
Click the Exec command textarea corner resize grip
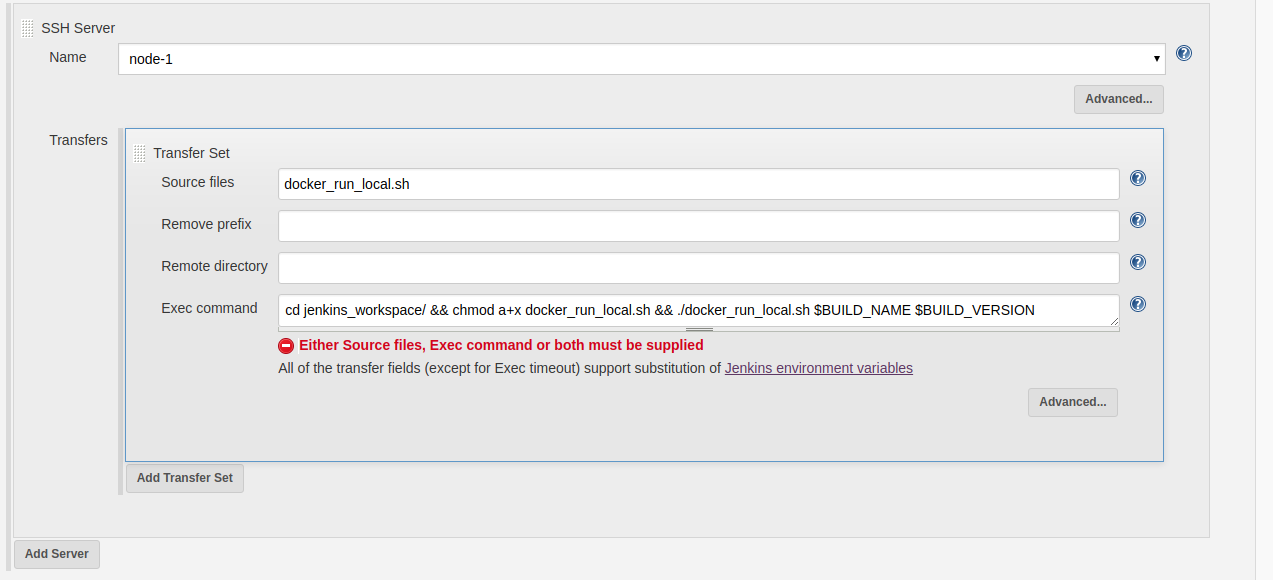tap(1114, 321)
